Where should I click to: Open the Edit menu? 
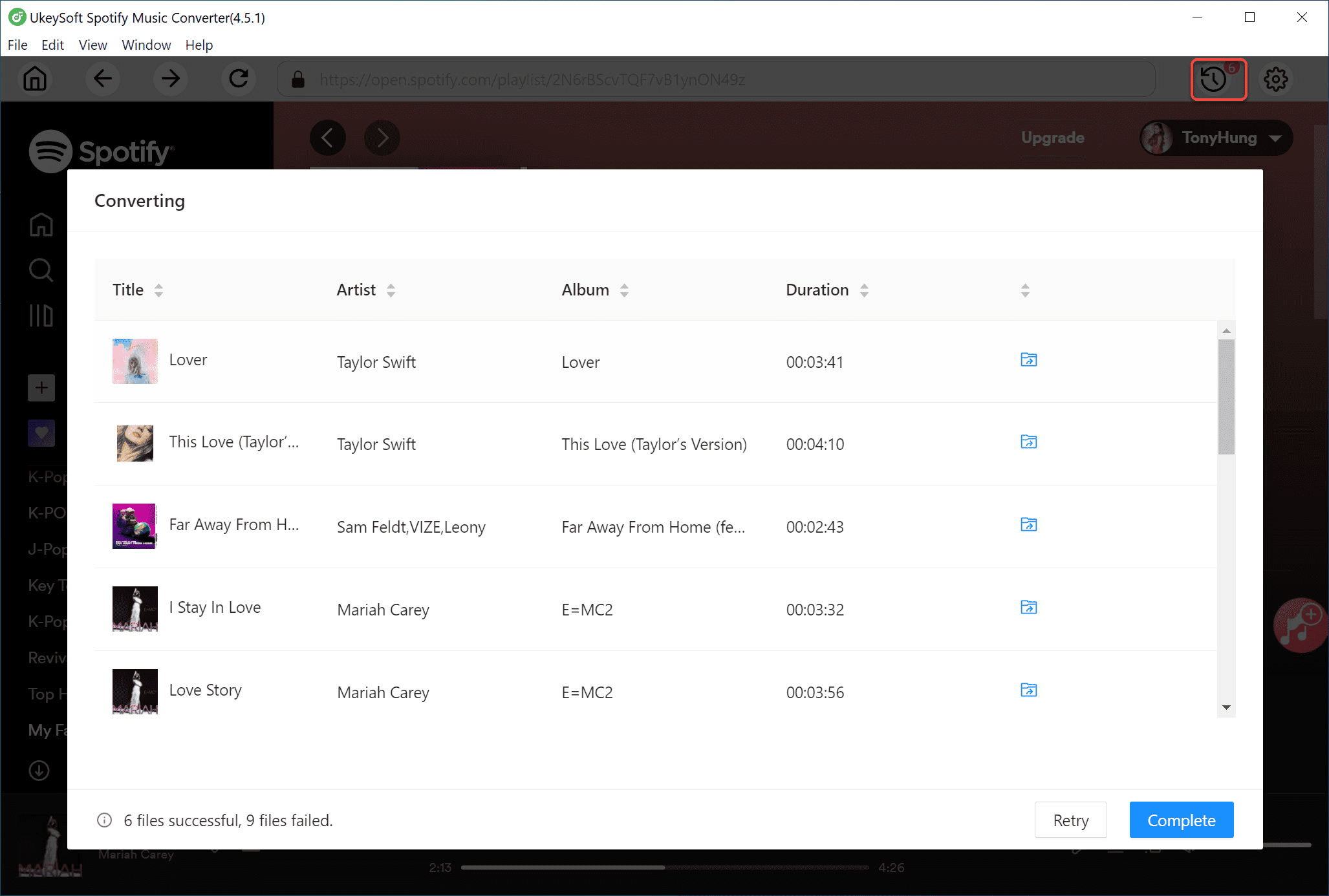click(x=50, y=45)
